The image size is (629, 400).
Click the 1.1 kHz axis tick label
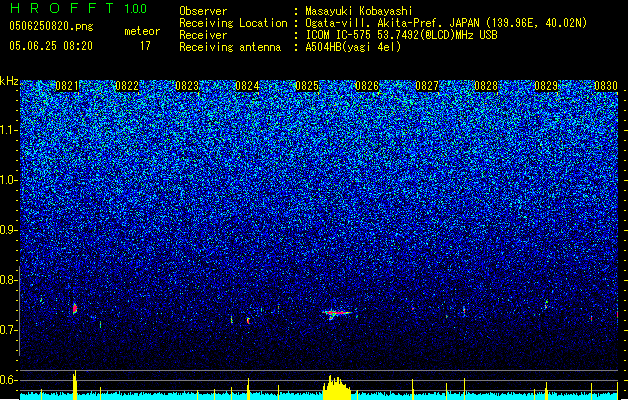click(x=9, y=131)
